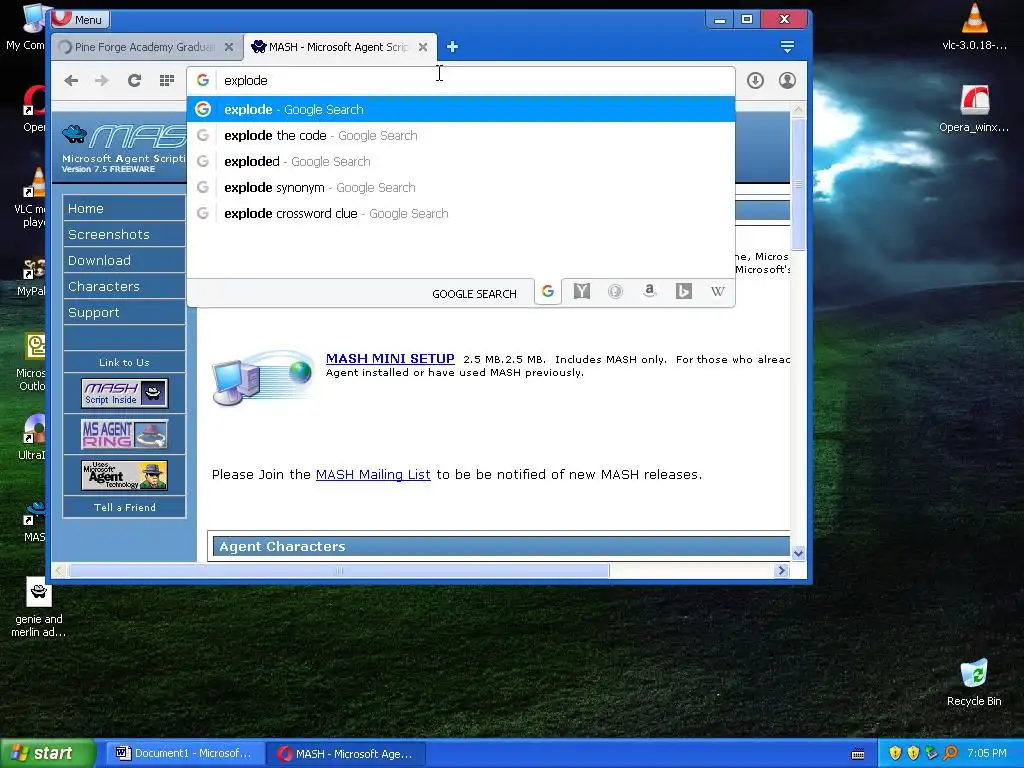Click the first security shield tray icon
Viewport: 1024px width, 768px height.
tap(895, 753)
